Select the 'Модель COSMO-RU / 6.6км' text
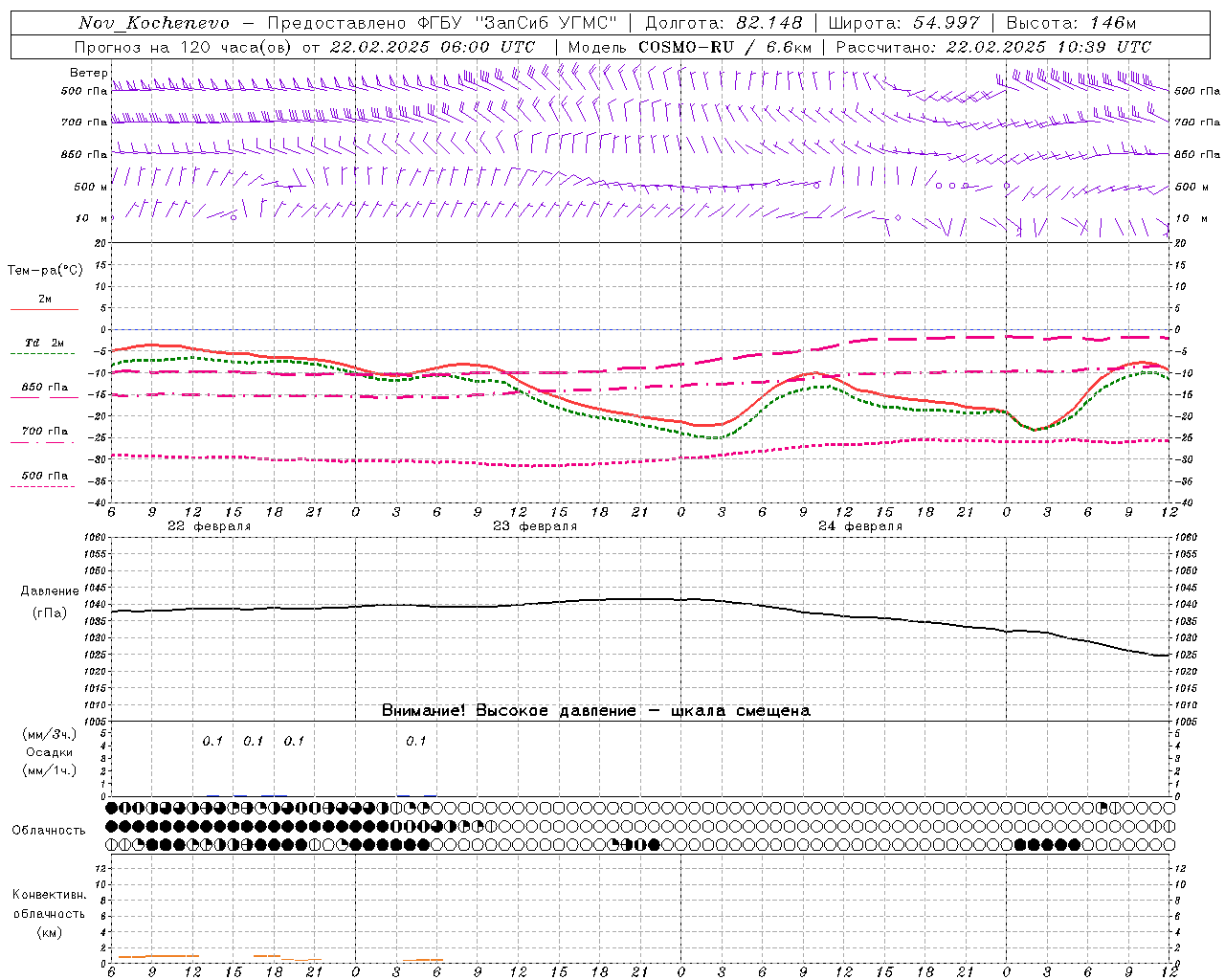 (x=690, y=47)
